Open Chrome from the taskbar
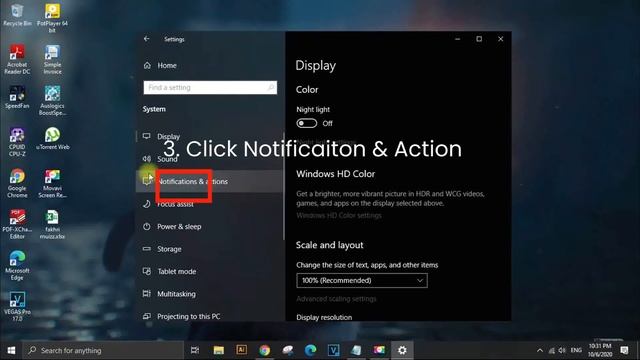The height and width of the screenshot is (360, 640). point(264,350)
